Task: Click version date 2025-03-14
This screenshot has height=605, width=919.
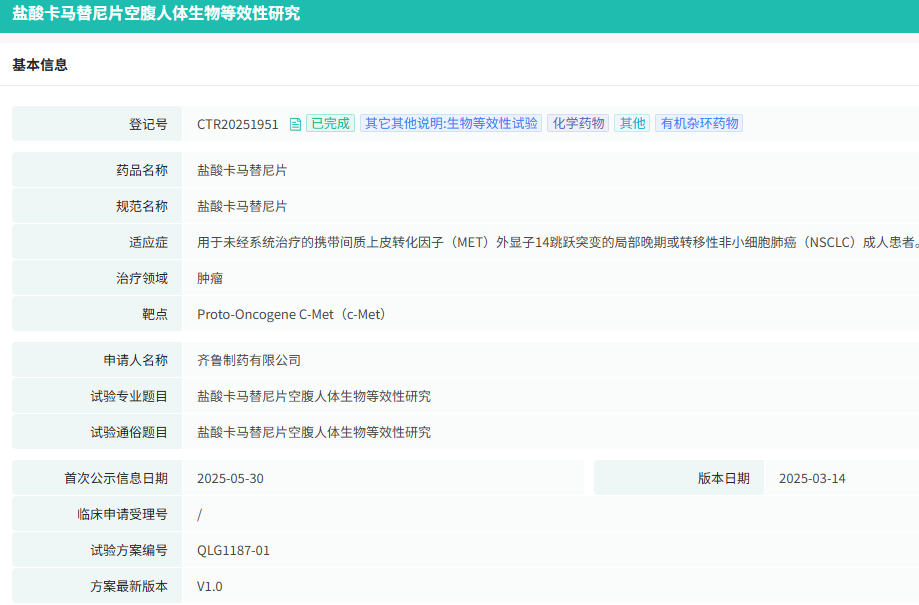Action: click(x=812, y=479)
